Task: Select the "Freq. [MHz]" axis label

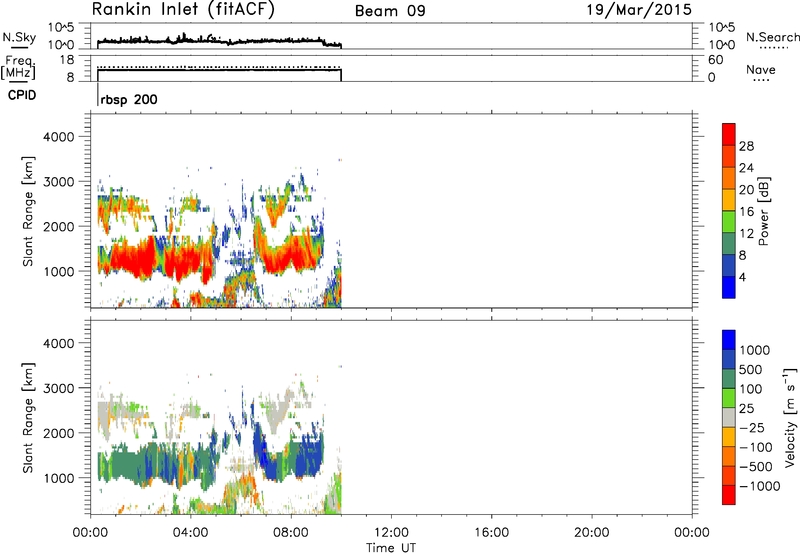Action: pos(19,68)
